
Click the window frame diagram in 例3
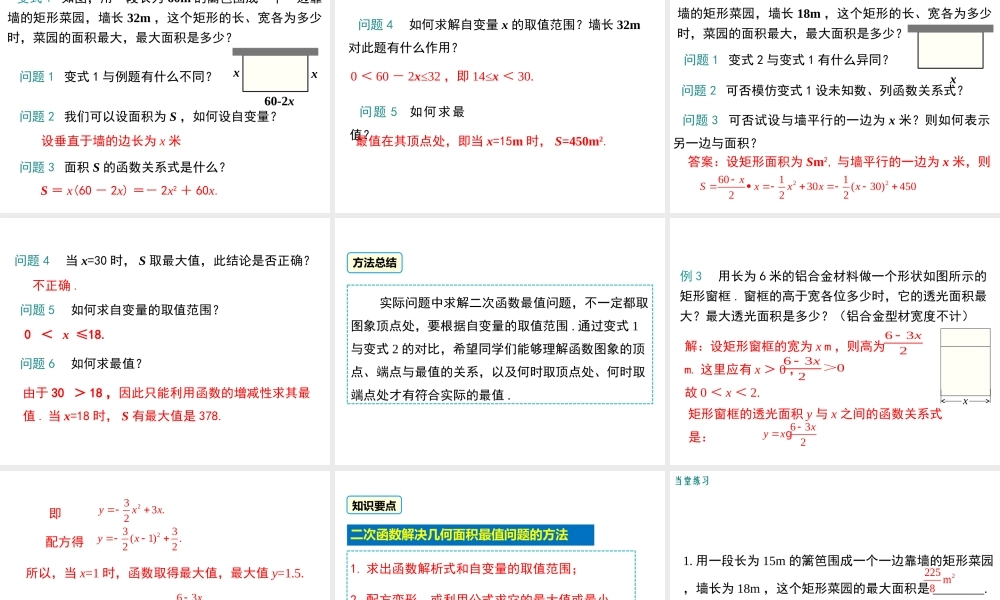pyautogui.click(x=965, y=365)
